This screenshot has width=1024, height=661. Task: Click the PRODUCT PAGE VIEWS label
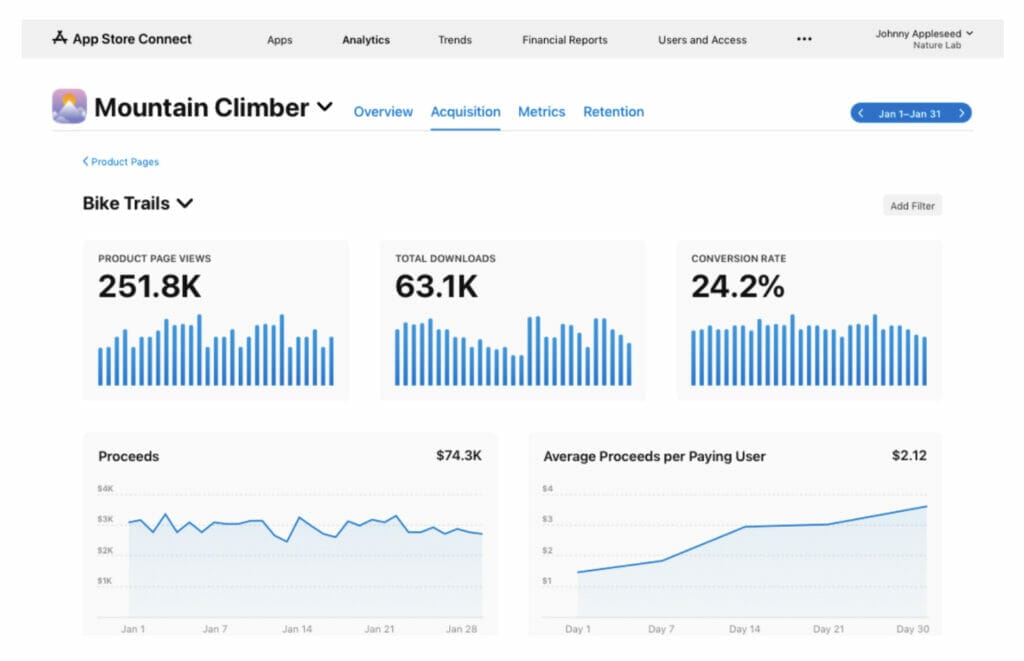coord(154,259)
